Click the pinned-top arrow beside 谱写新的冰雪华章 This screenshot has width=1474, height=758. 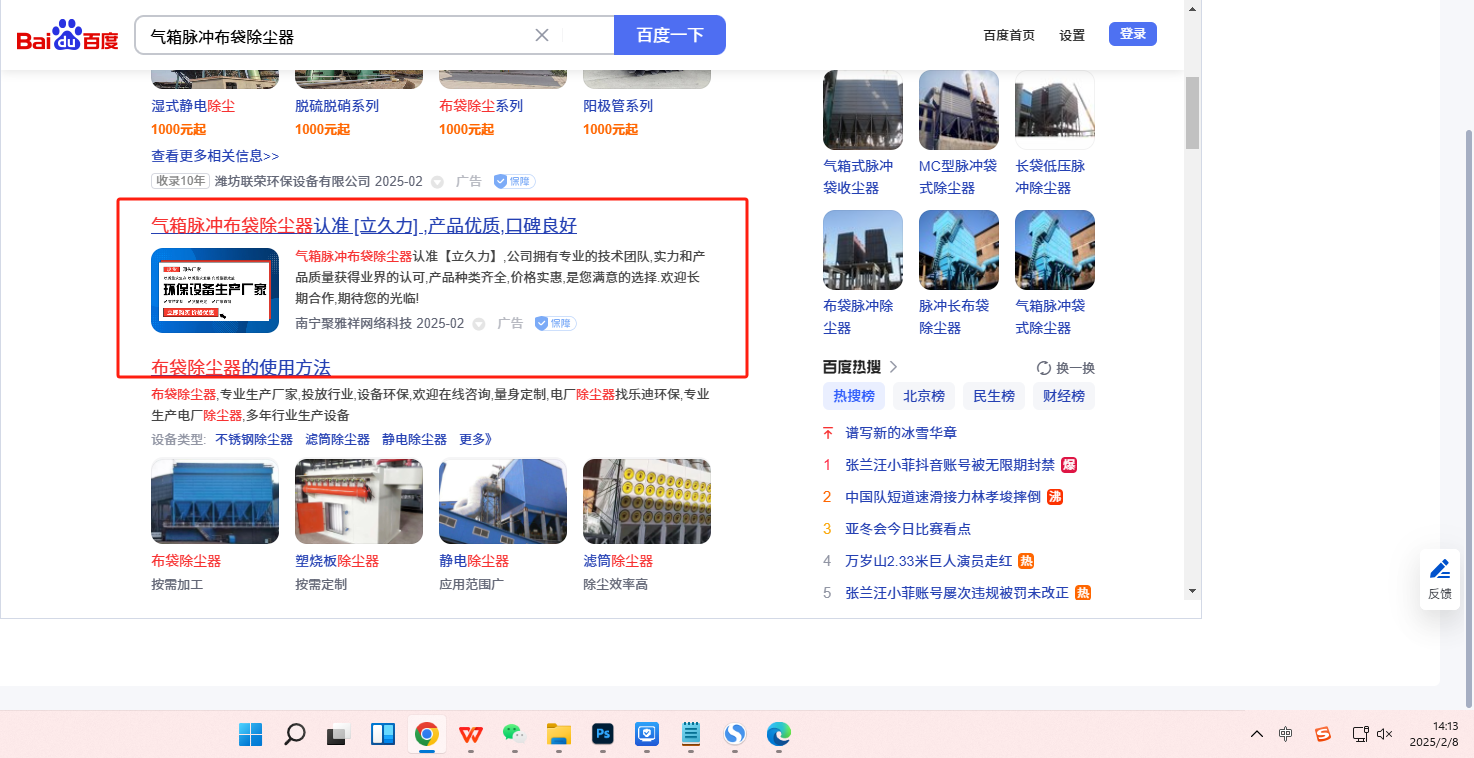tap(827, 433)
